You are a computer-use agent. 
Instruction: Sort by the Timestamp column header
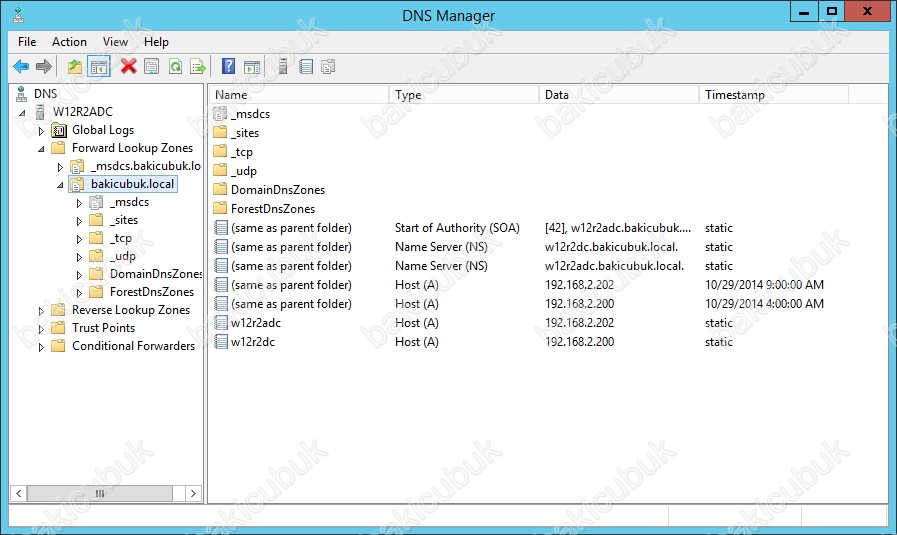773,94
